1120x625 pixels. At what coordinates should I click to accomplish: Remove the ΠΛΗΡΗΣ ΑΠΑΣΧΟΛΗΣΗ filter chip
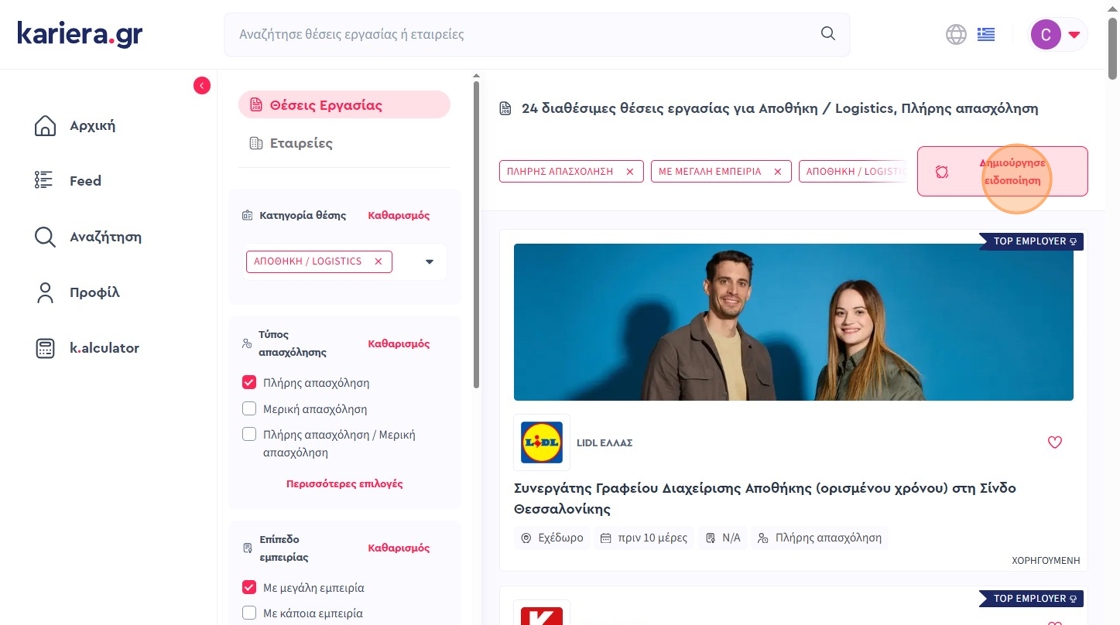point(629,171)
